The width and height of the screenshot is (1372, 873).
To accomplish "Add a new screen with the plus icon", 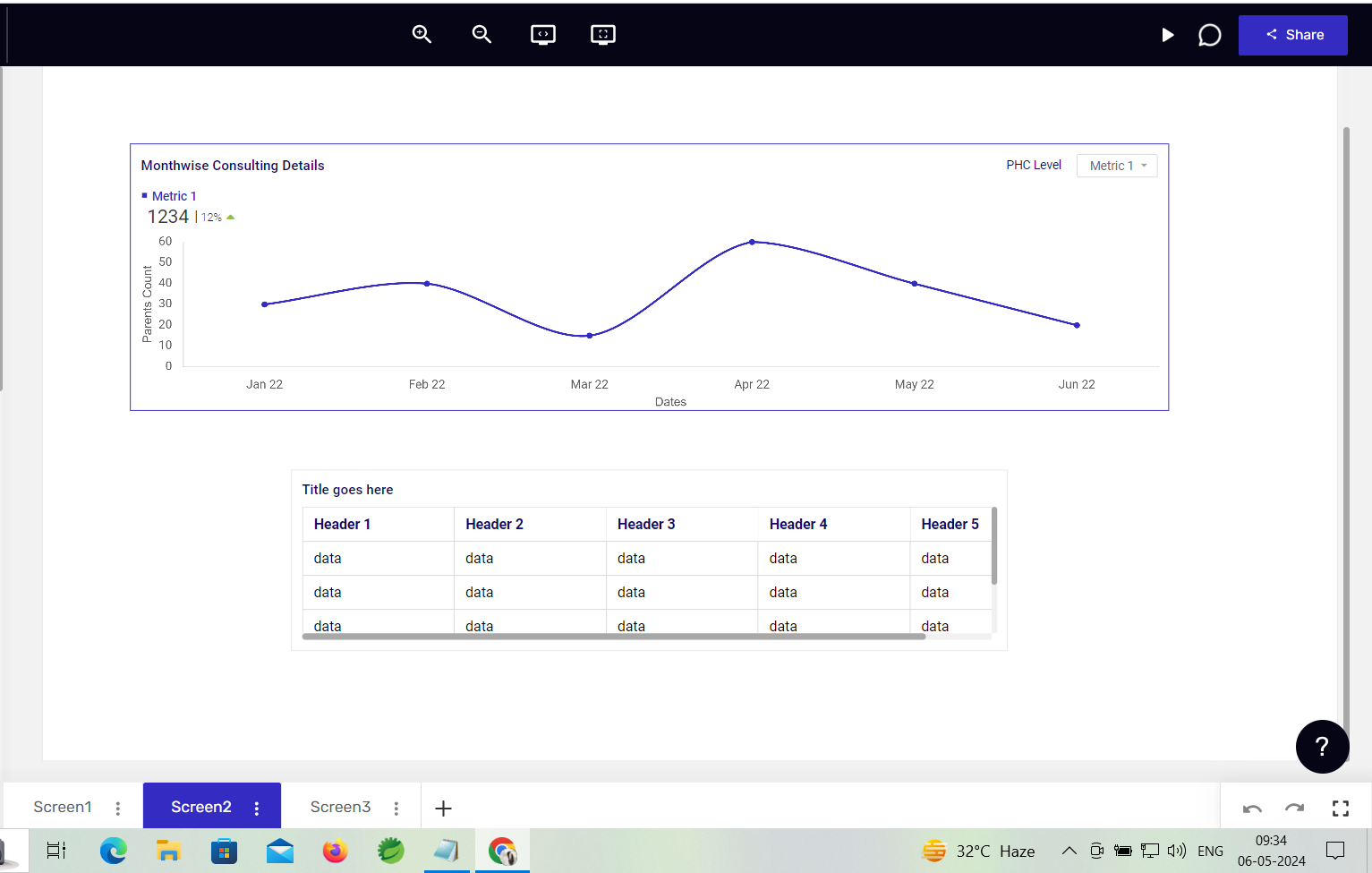I will click(443, 809).
